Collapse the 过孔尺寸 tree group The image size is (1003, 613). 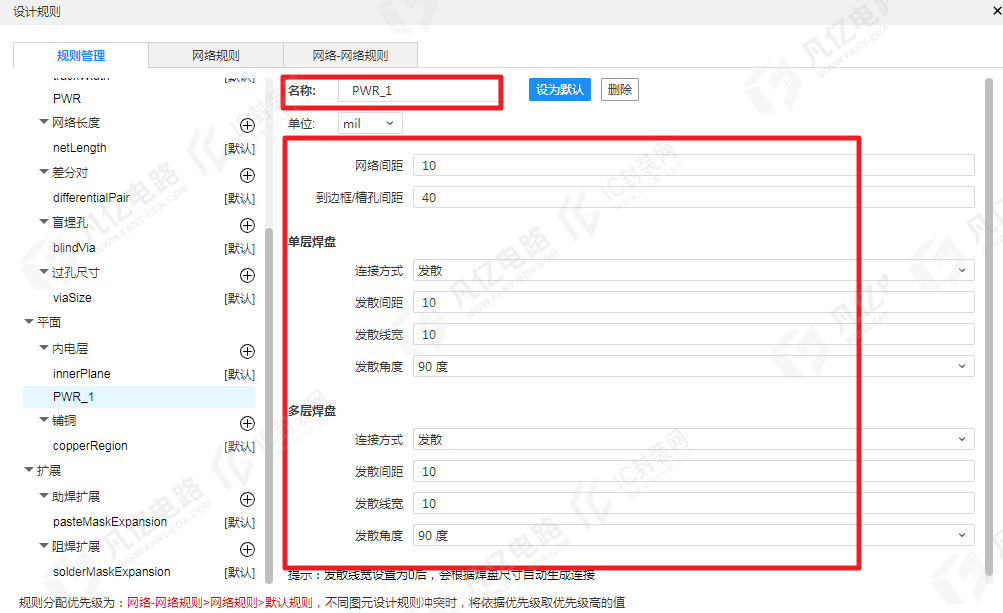click(x=43, y=271)
